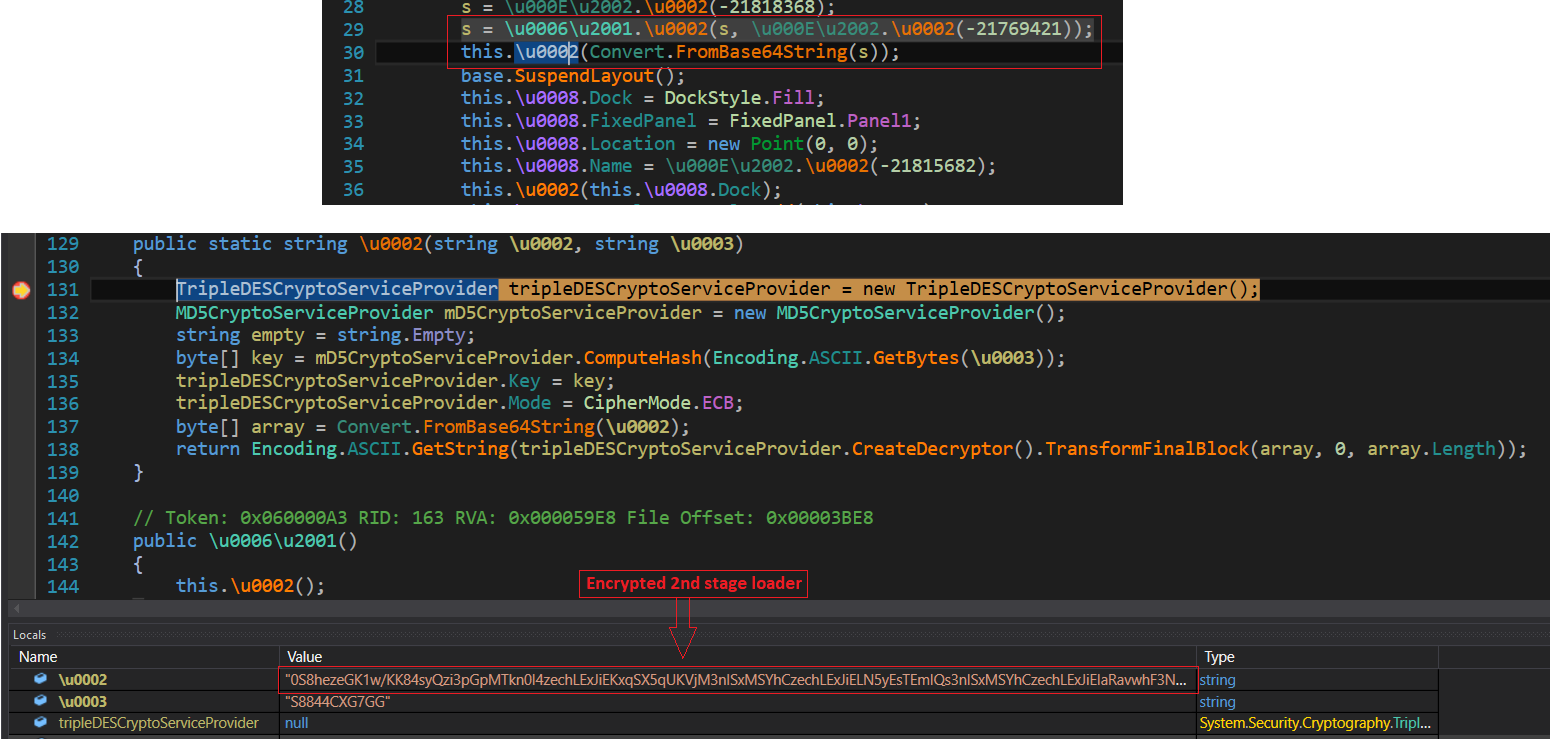This screenshot has width=1550, height=739.
Task: Click the highlighted \u0002 call on line 30
Action: coord(546,52)
